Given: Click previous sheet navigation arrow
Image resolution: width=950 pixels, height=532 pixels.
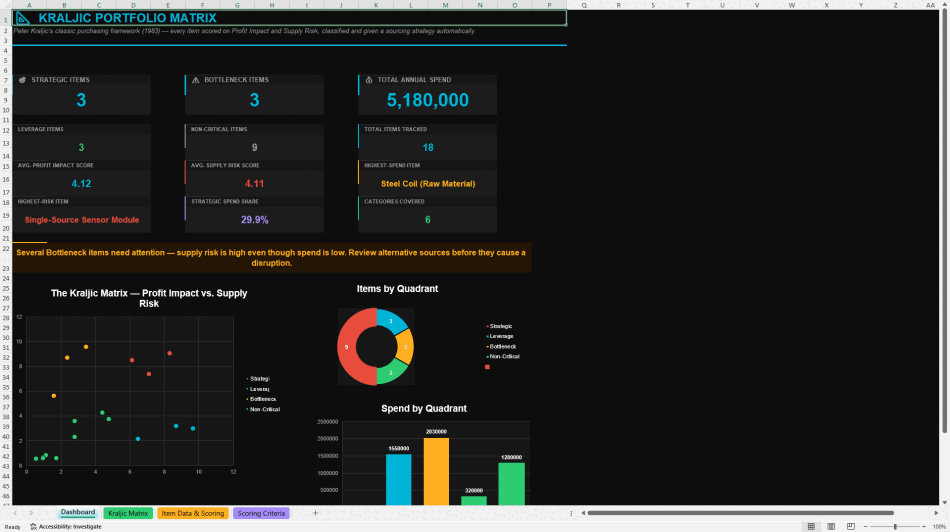Looking at the screenshot, I should tap(16, 513).
